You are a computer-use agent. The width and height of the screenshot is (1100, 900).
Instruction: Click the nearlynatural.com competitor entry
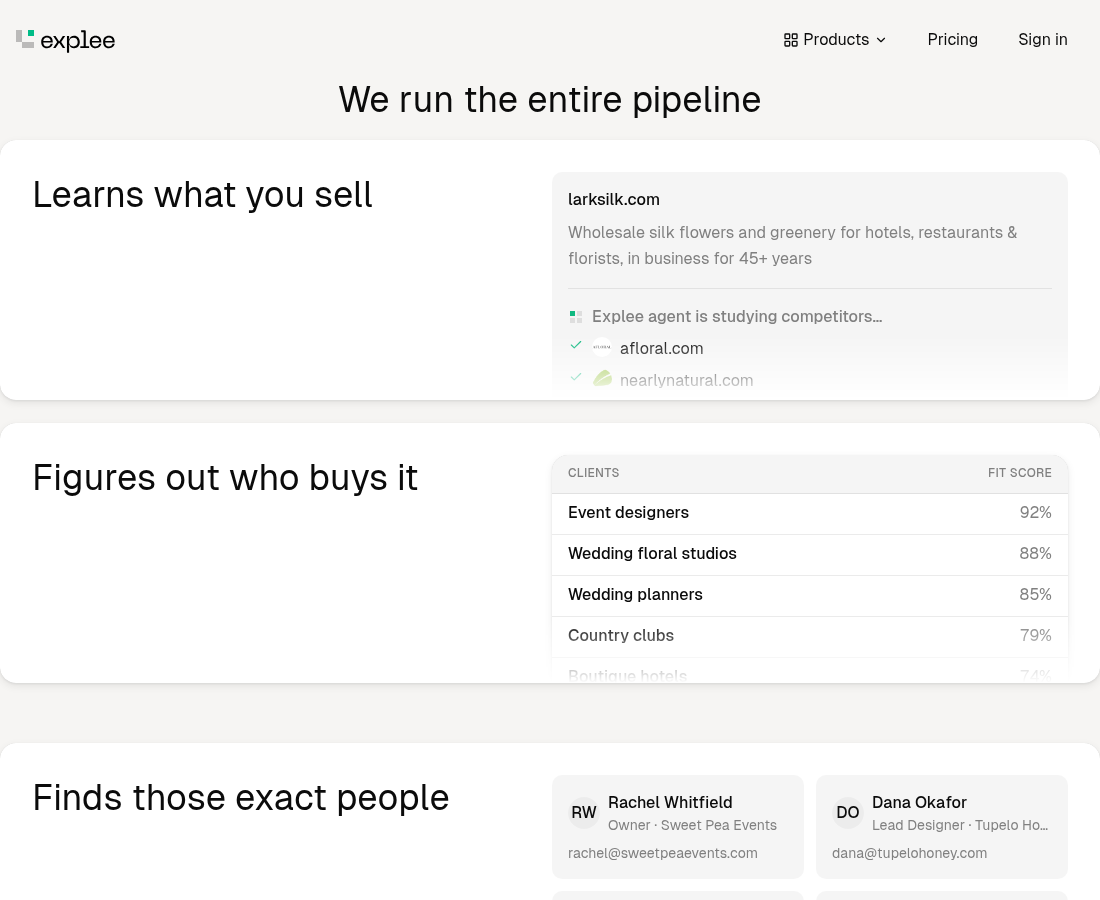coord(686,380)
